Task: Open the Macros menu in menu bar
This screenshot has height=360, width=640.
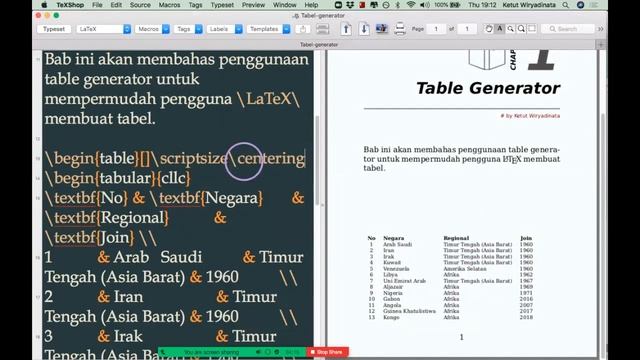Action: click(169, 5)
